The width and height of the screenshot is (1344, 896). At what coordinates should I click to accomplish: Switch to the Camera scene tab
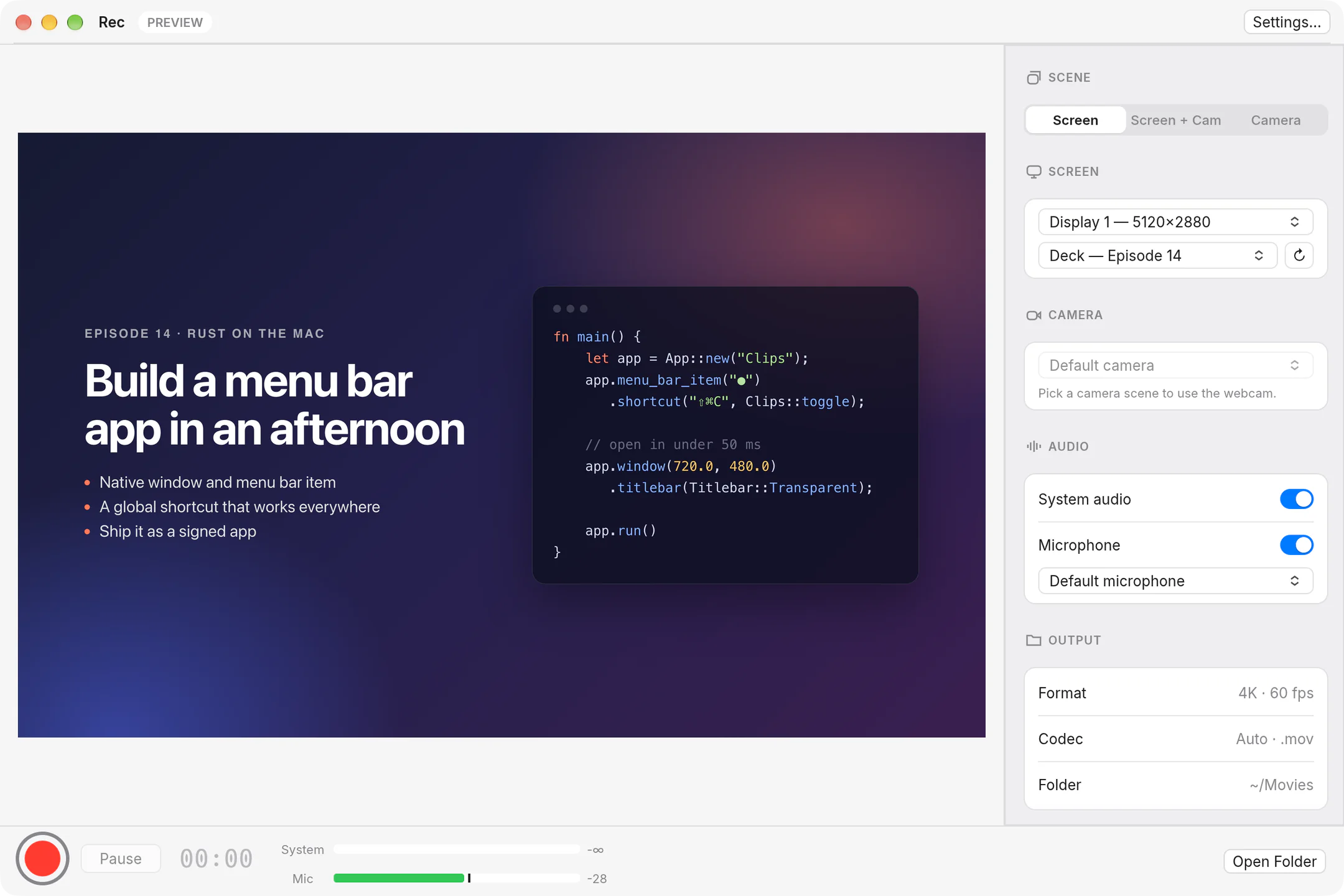pos(1276,120)
